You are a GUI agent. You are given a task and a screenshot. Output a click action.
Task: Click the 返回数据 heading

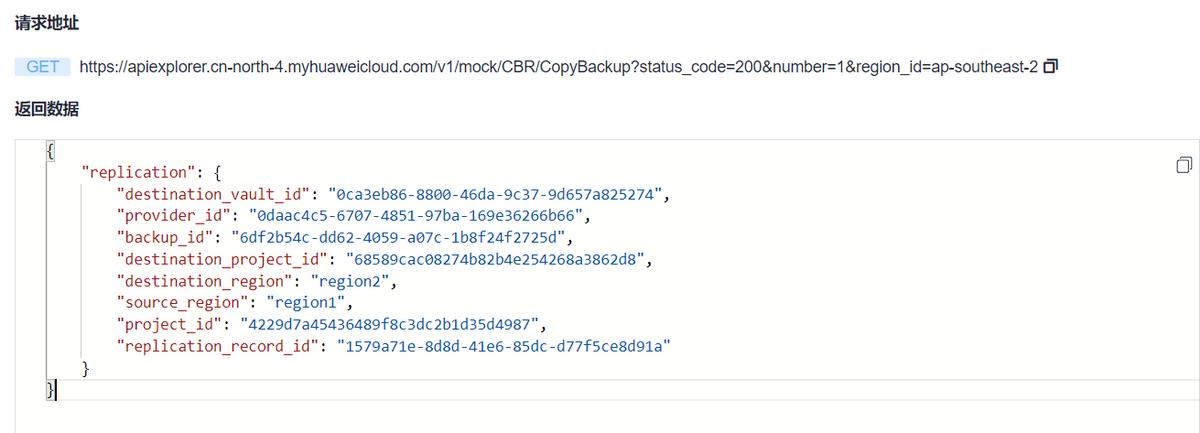tap(46, 109)
